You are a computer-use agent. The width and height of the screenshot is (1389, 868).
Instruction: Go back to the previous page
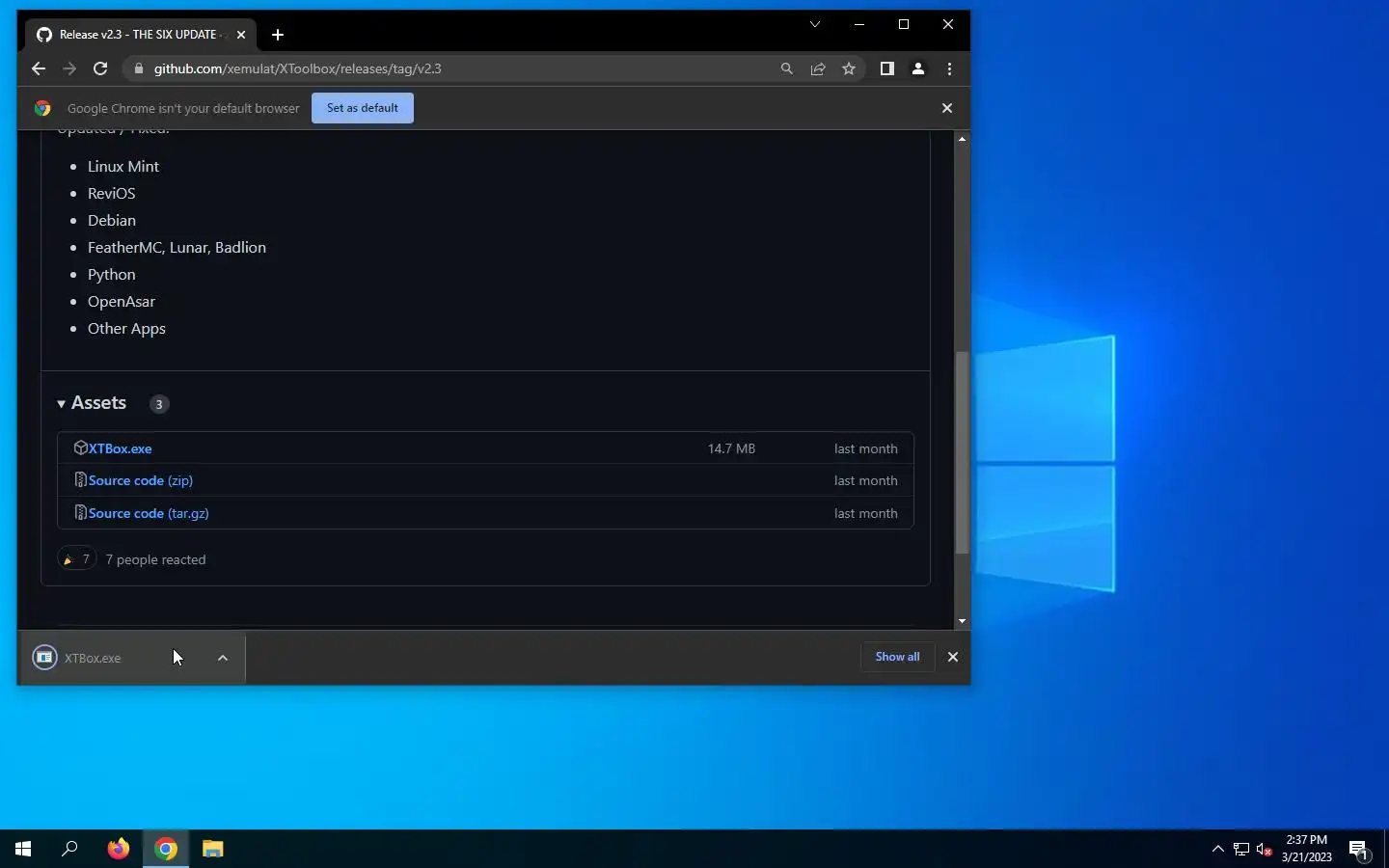39,68
